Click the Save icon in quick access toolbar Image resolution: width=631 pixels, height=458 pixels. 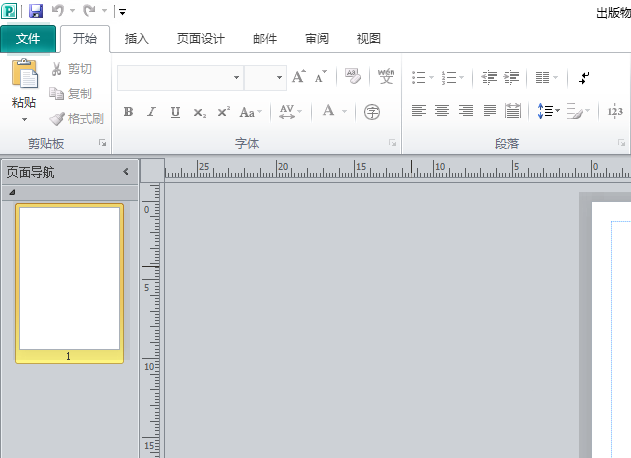(x=36, y=11)
